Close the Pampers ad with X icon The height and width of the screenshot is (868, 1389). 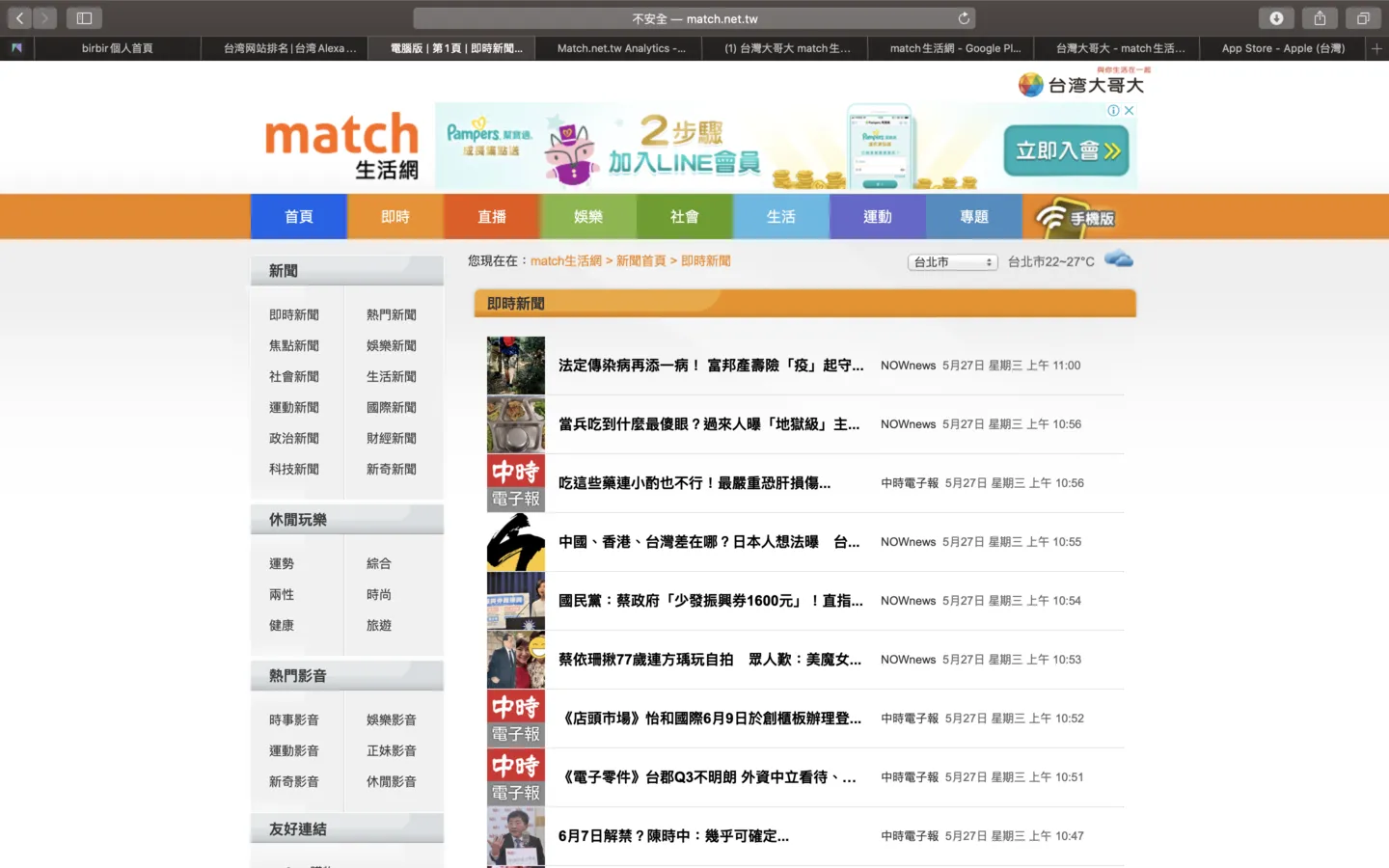click(x=1129, y=111)
